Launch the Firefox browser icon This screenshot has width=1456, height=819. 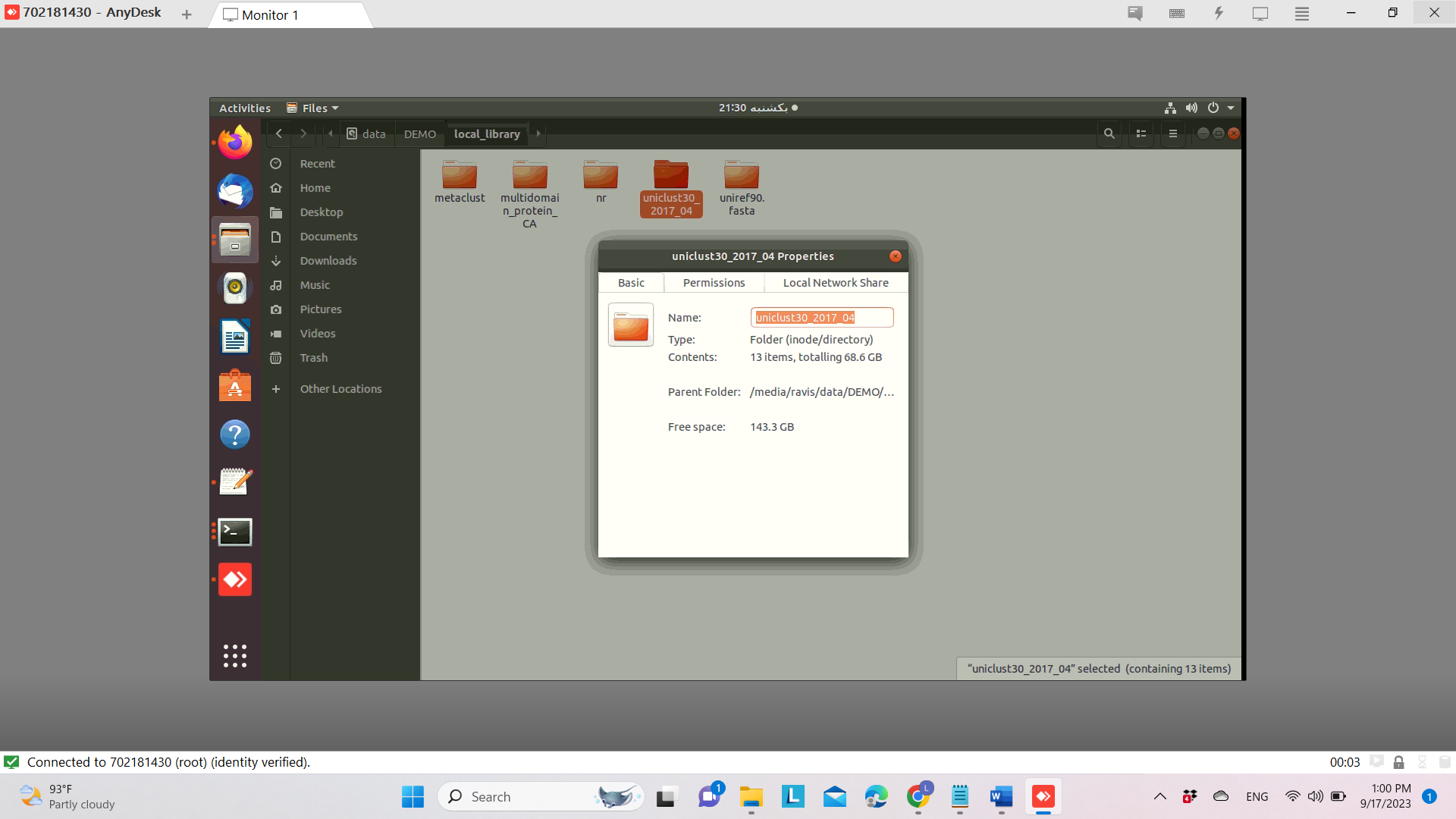(x=234, y=143)
